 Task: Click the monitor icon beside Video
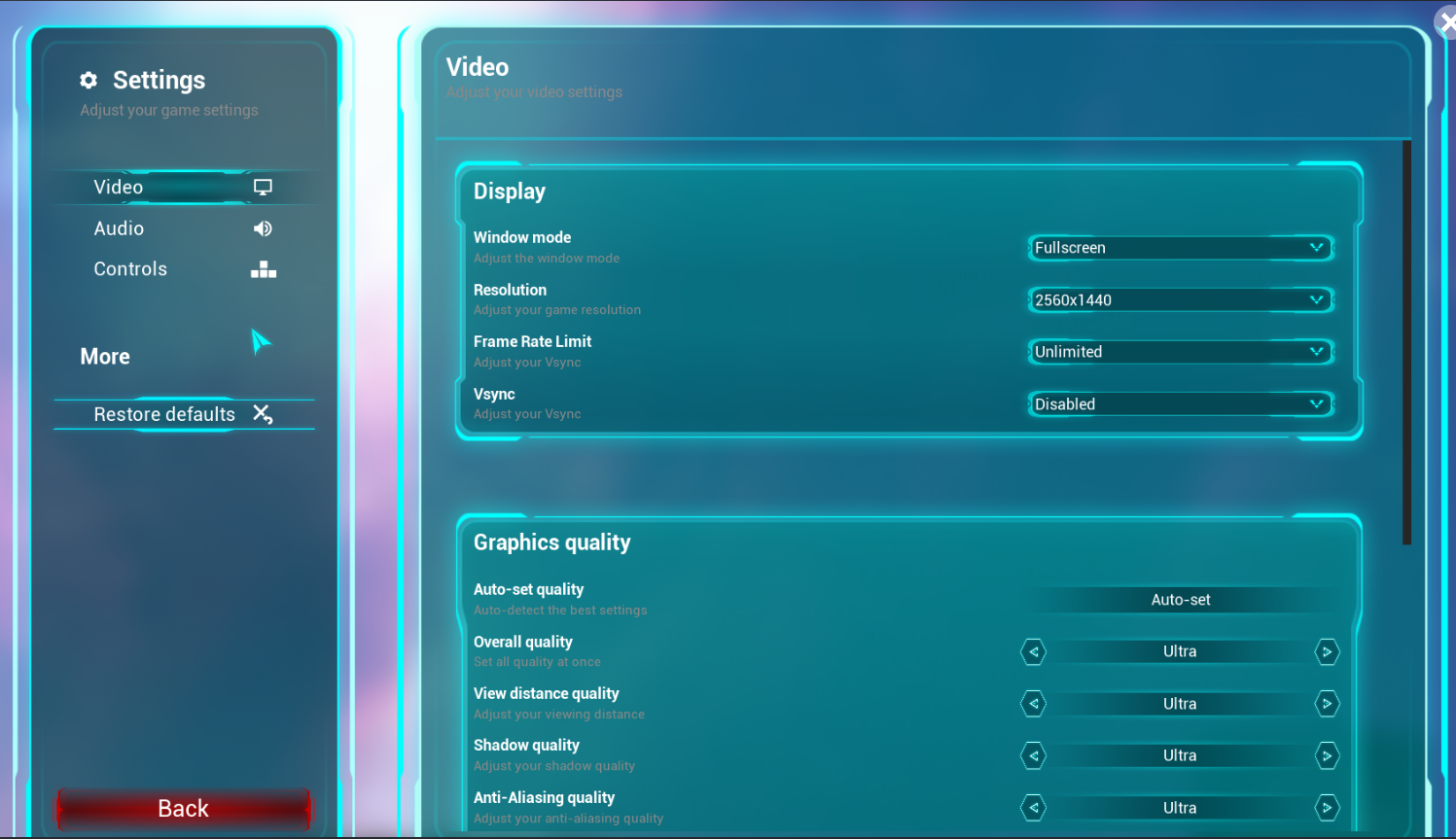(263, 187)
